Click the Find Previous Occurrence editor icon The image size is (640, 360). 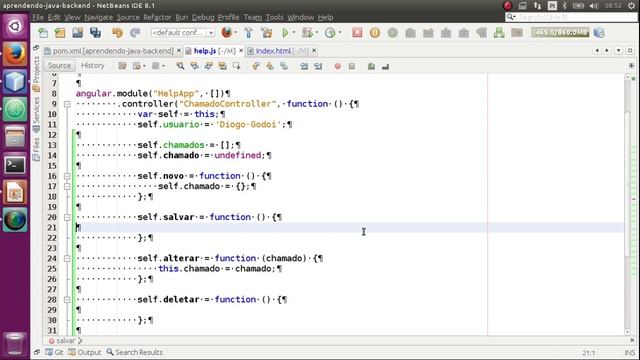tap(194, 66)
